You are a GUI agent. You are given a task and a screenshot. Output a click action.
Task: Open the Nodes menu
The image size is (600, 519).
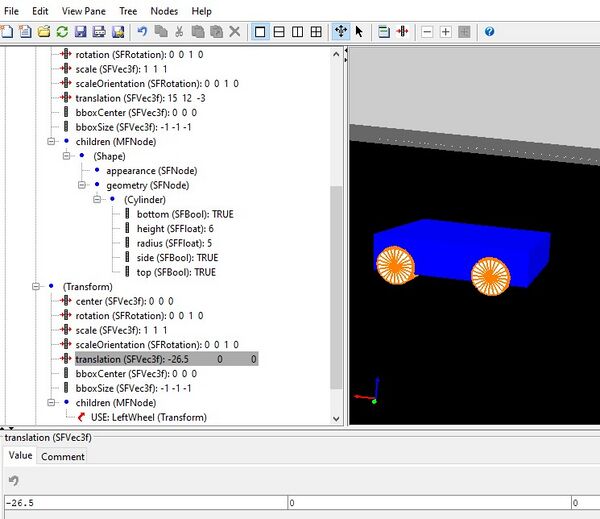pos(164,10)
